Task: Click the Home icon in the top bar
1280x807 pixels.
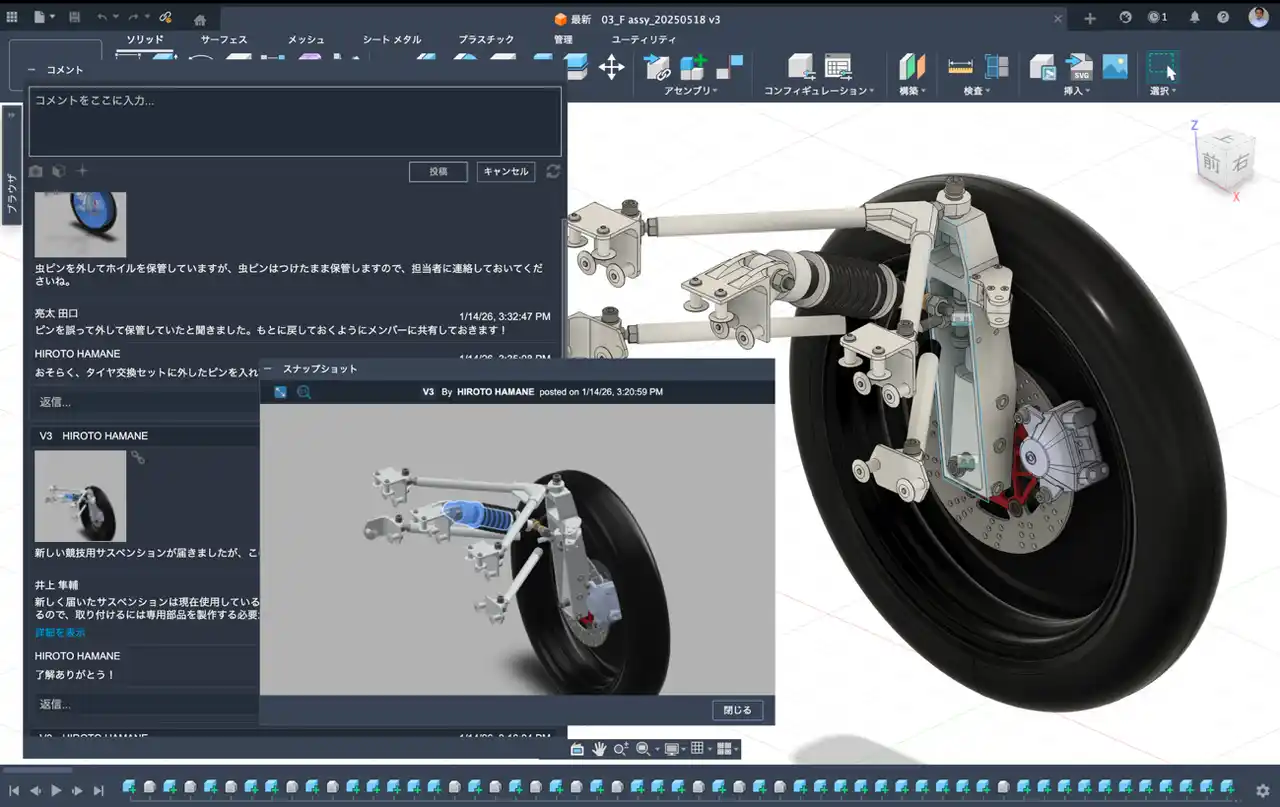Action: coord(200,19)
